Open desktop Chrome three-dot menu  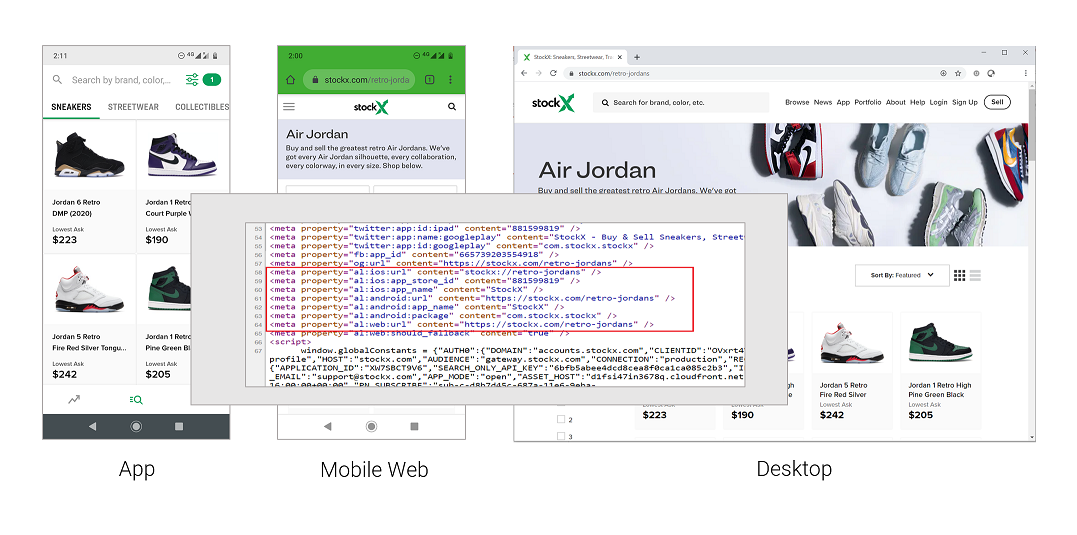1025,73
